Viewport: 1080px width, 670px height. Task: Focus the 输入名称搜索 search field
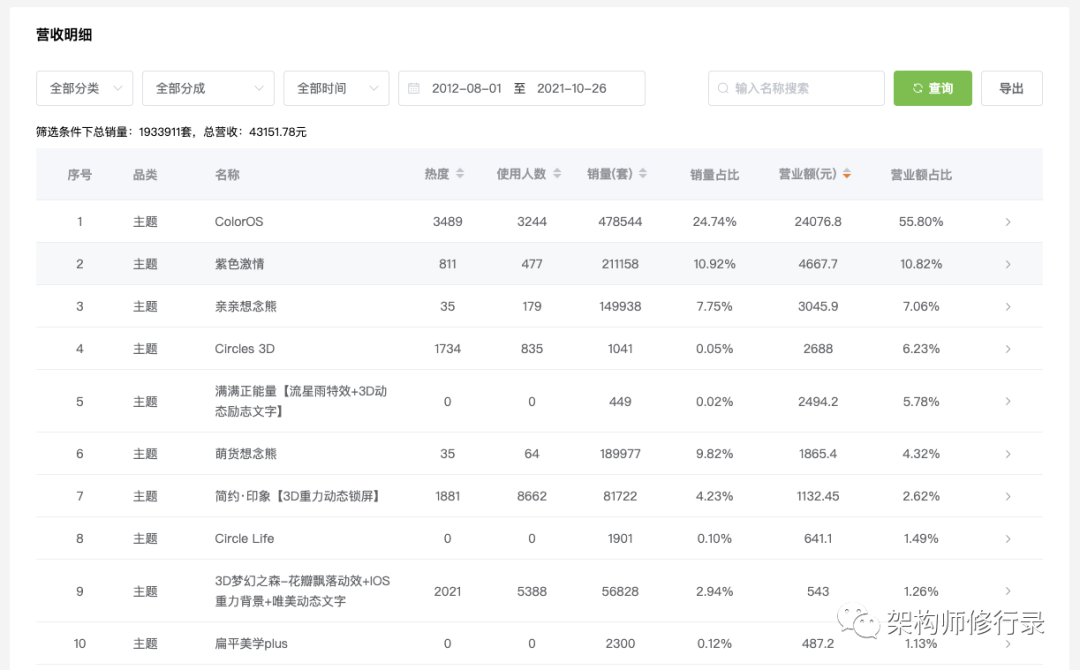pyautogui.click(x=796, y=88)
